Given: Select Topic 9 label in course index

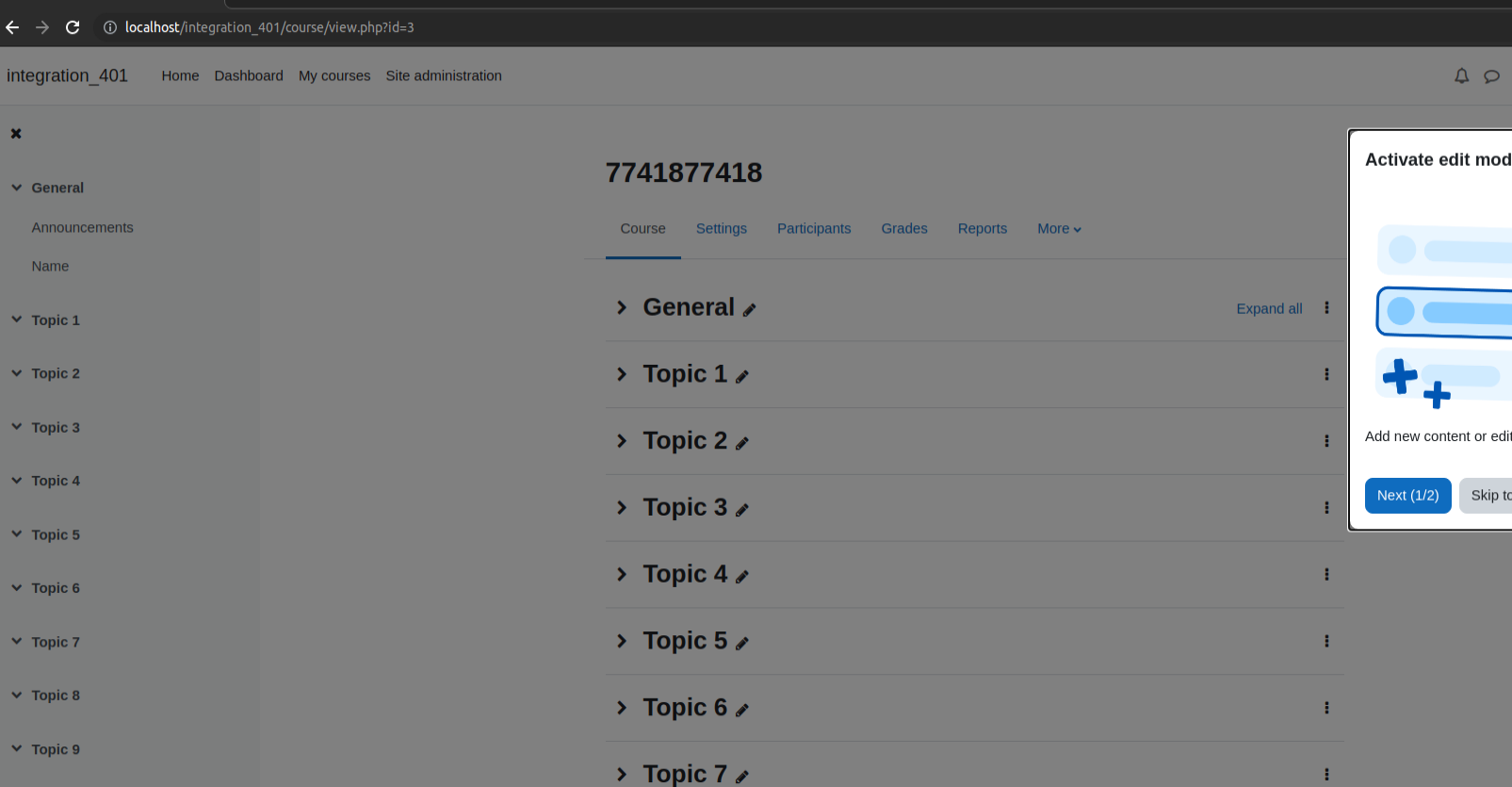Looking at the screenshot, I should [56, 749].
